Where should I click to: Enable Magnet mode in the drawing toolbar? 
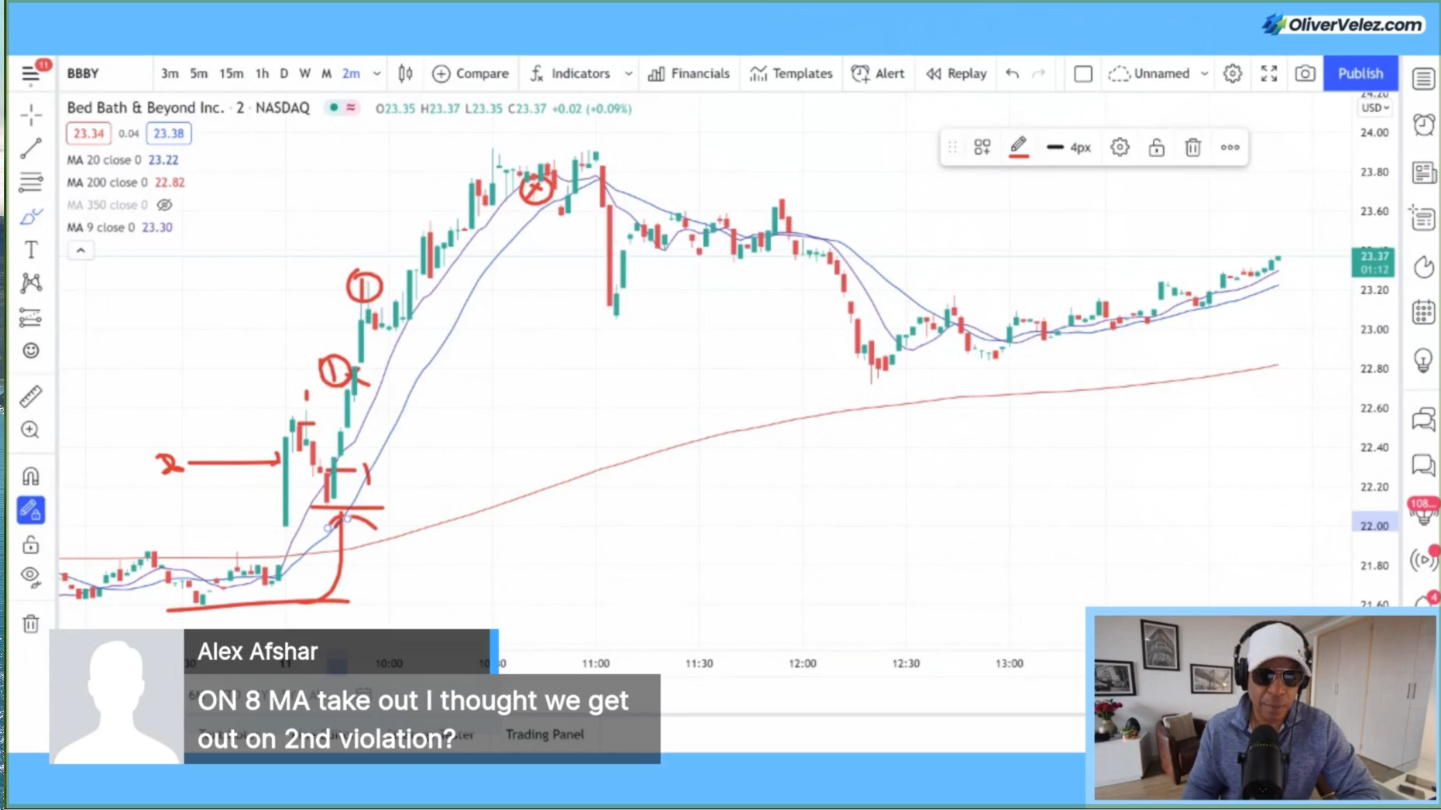pos(30,476)
